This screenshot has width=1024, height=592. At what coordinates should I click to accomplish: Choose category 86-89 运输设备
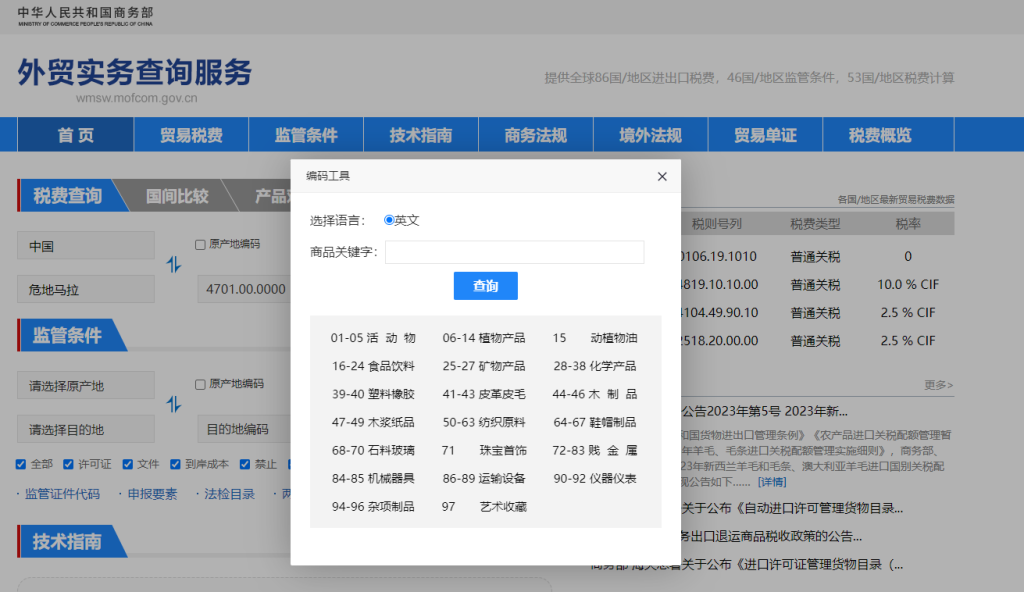(x=483, y=478)
